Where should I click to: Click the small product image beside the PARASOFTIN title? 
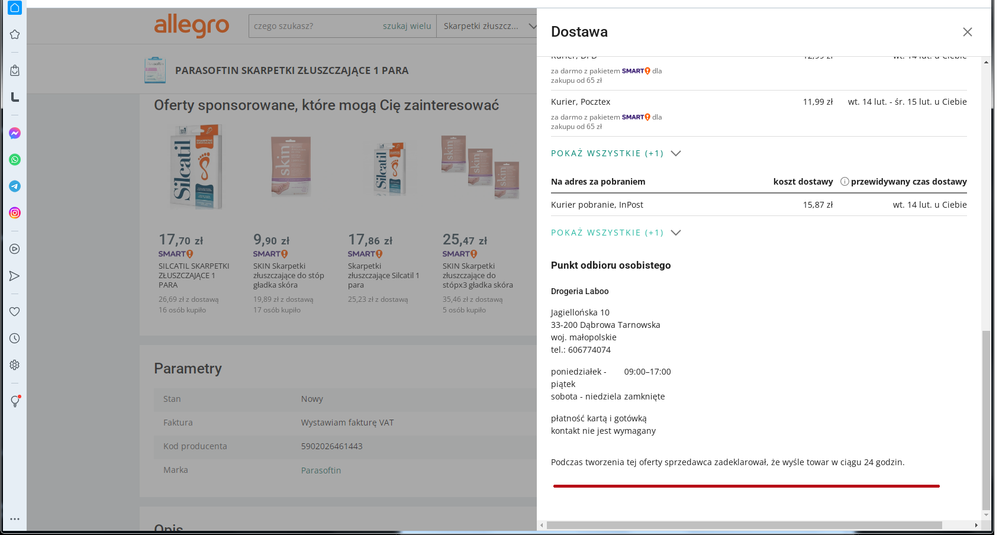point(154,70)
